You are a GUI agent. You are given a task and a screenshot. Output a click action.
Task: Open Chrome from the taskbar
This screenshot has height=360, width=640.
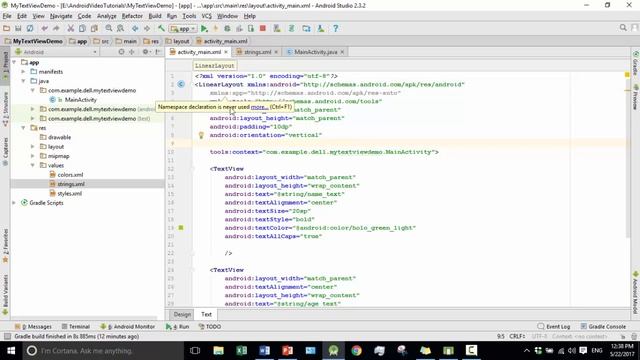[356, 351]
